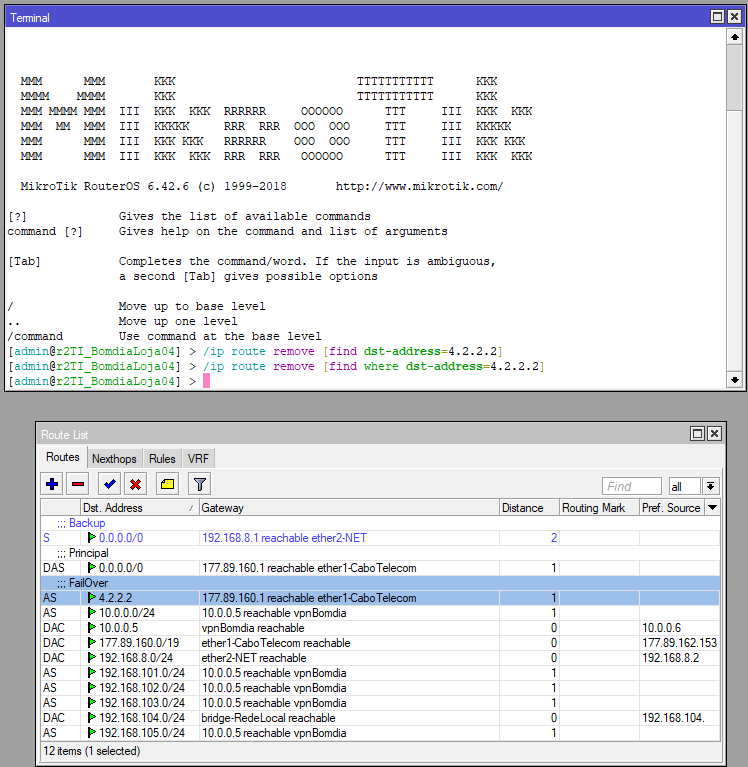
Task: Click in the Find search field
Action: 631,486
